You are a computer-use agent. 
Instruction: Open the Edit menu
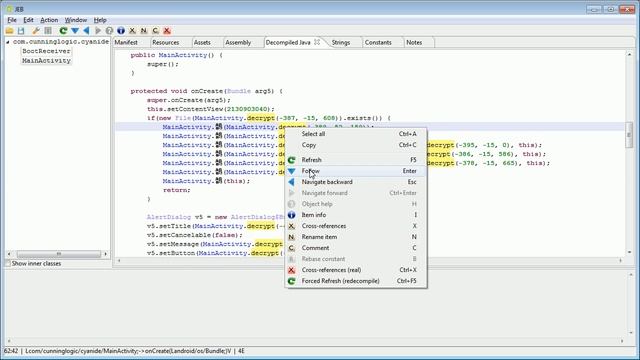pos(28,20)
